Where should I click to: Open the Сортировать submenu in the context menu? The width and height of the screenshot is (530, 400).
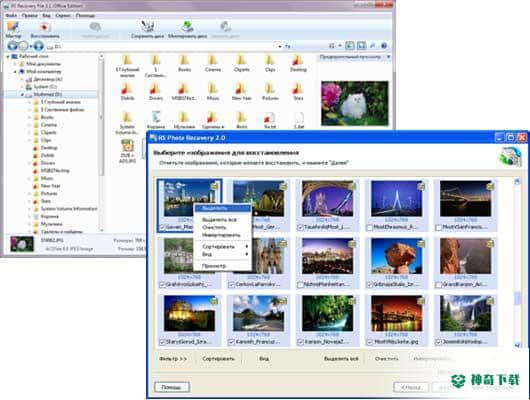pos(222,246)
